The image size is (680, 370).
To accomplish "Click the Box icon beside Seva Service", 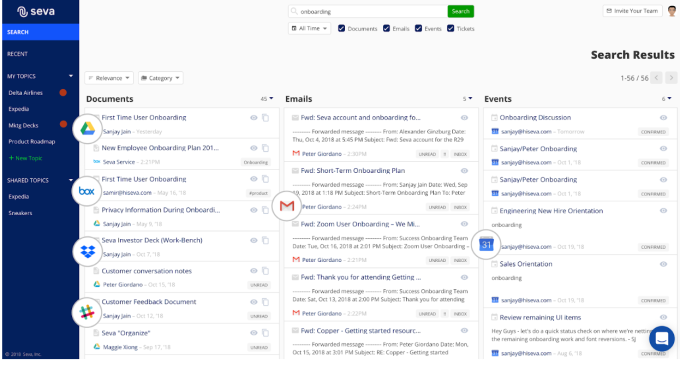I will (x=97, y=162).
